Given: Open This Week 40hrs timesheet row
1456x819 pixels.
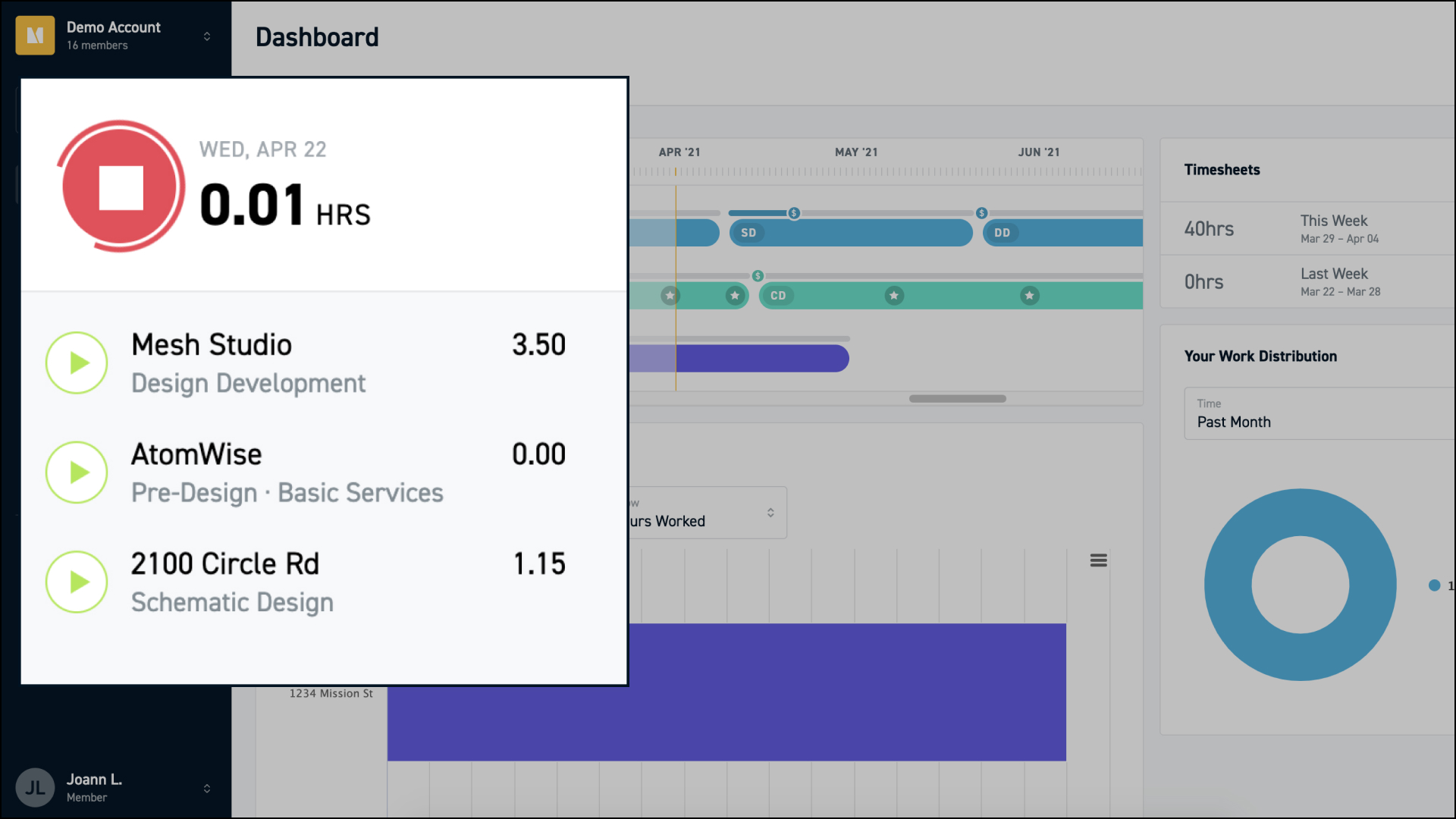Looking at the screenshot, I should 1307,228.
